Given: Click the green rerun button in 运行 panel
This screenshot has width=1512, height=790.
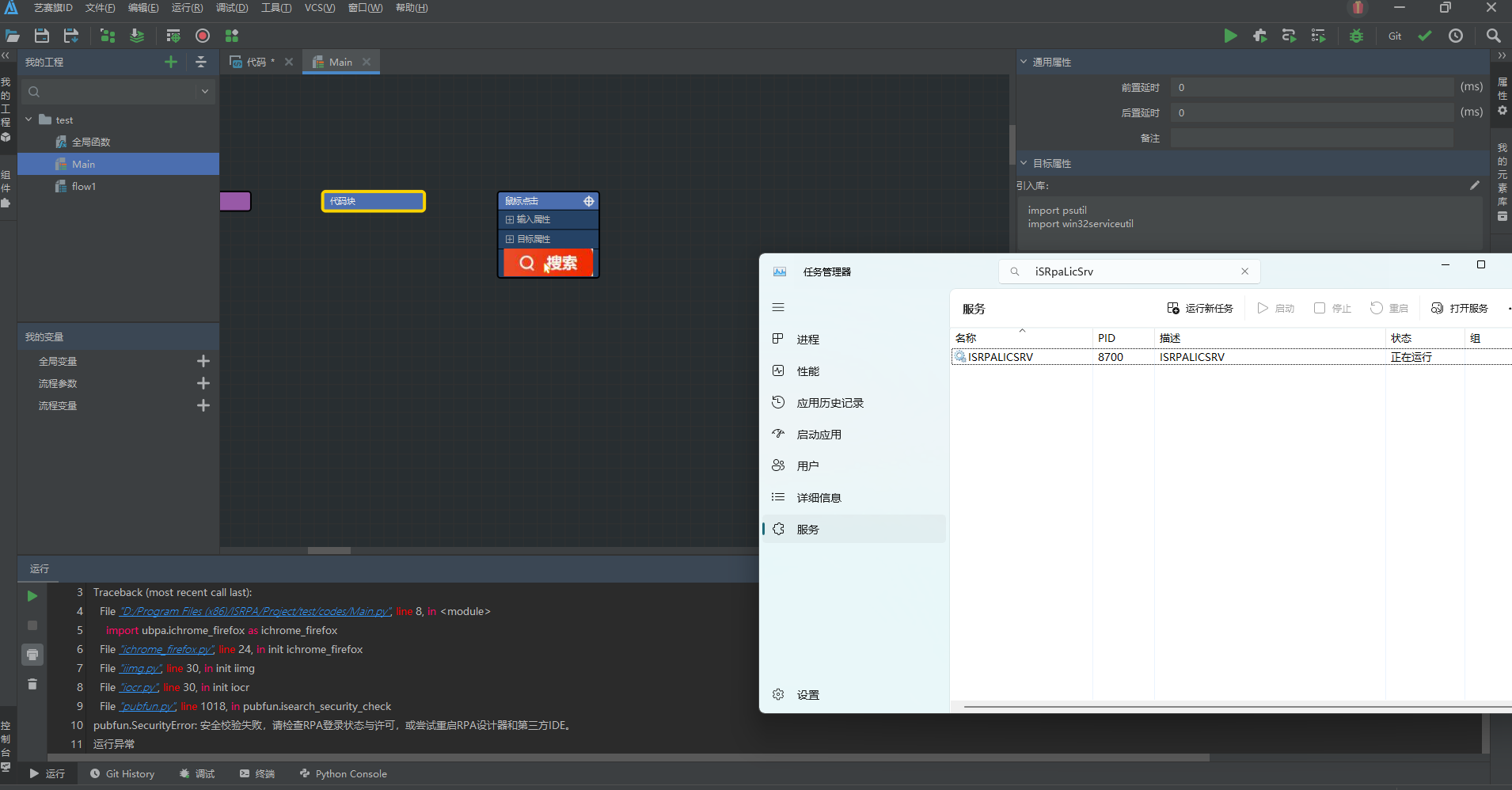Looking at the screenshot, I should pos(32,596).
